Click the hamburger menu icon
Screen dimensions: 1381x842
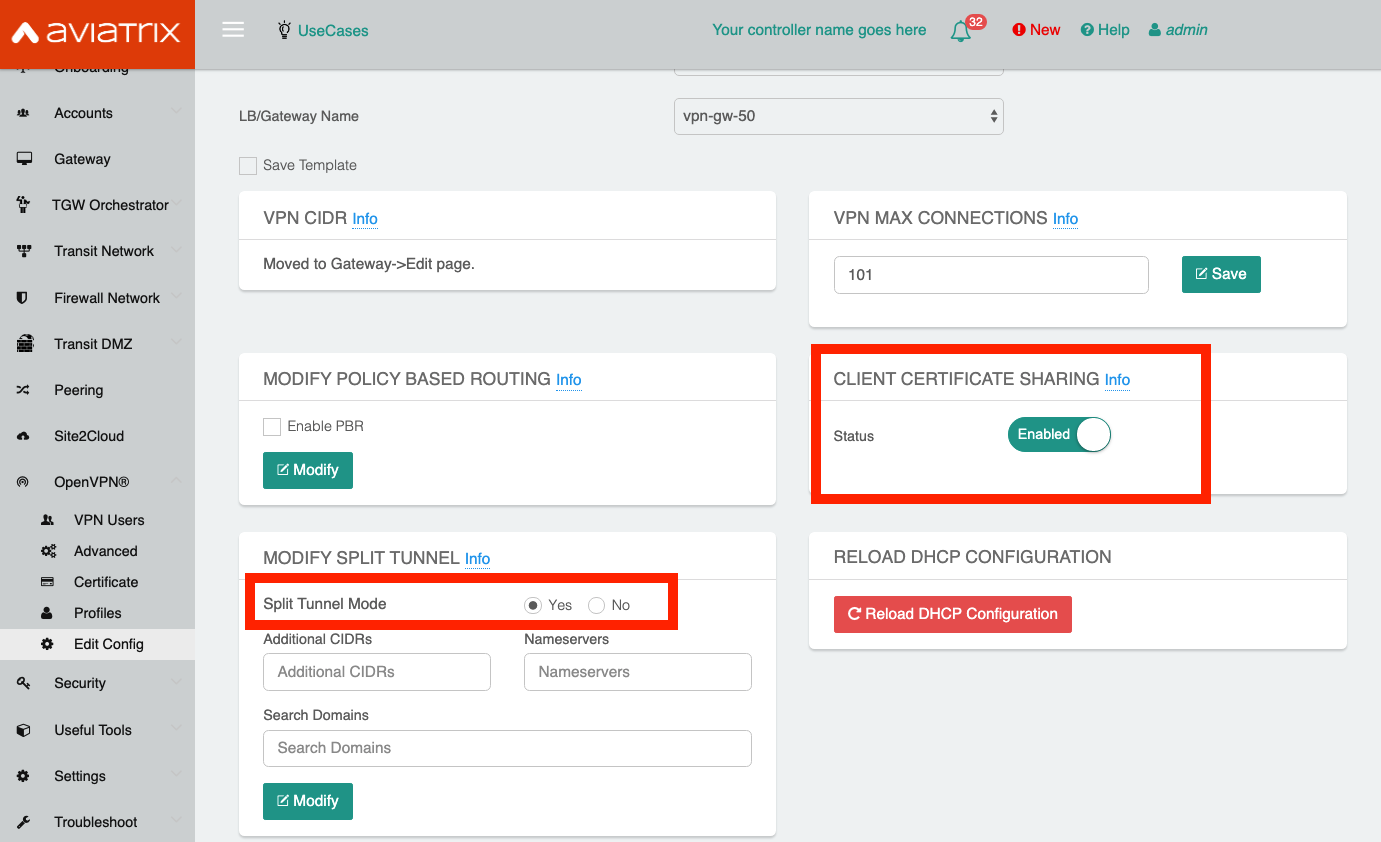coord(233,30)
